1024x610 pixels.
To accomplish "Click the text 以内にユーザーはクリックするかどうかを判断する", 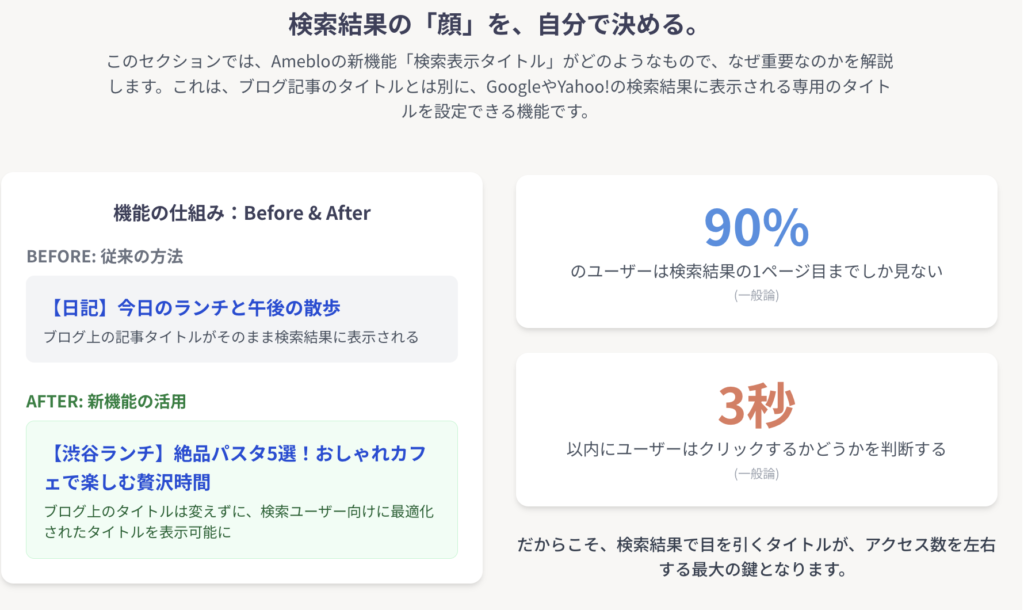I will [756, 449].
